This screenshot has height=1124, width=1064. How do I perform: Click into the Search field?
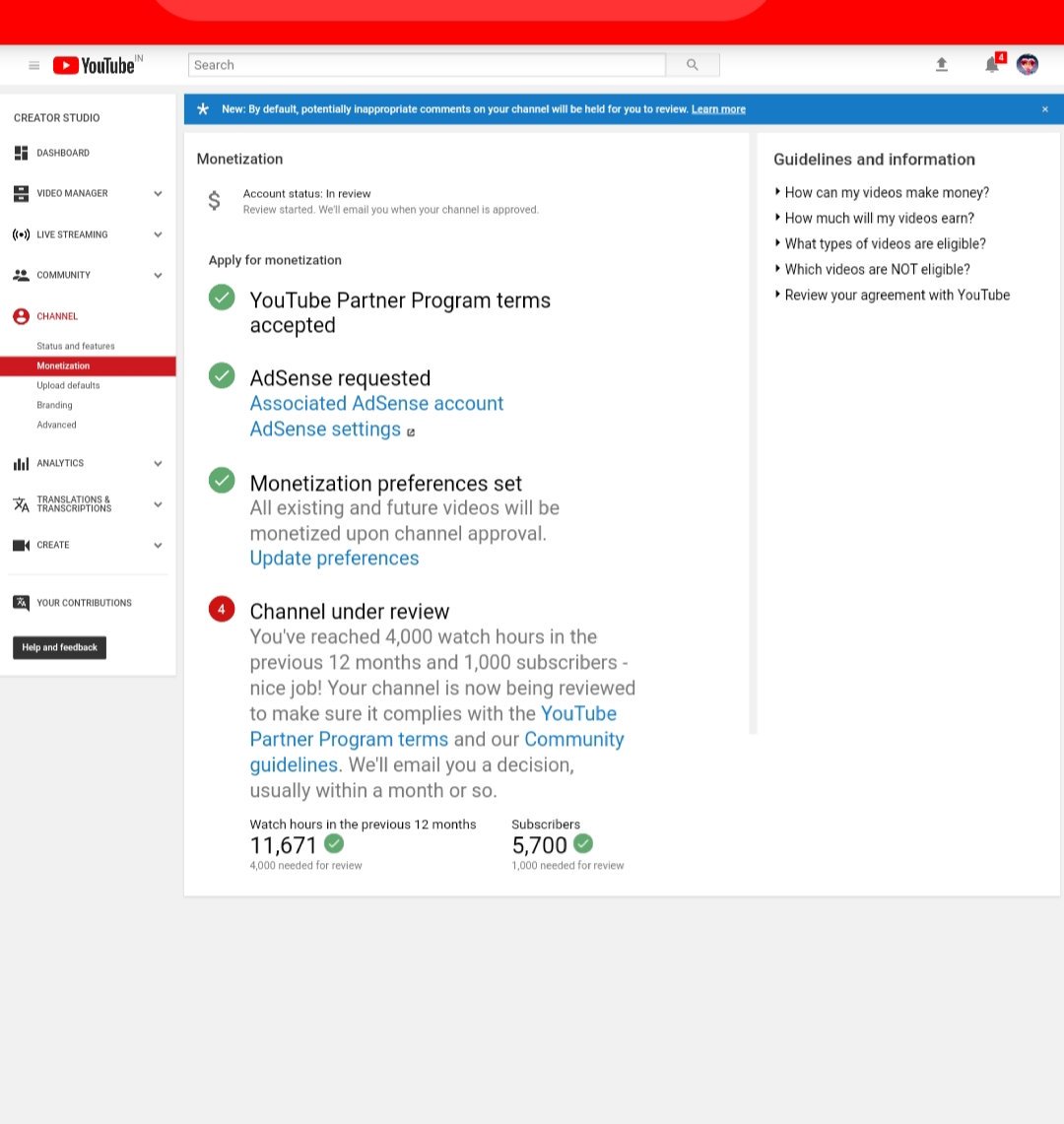(x=427, y=64)
